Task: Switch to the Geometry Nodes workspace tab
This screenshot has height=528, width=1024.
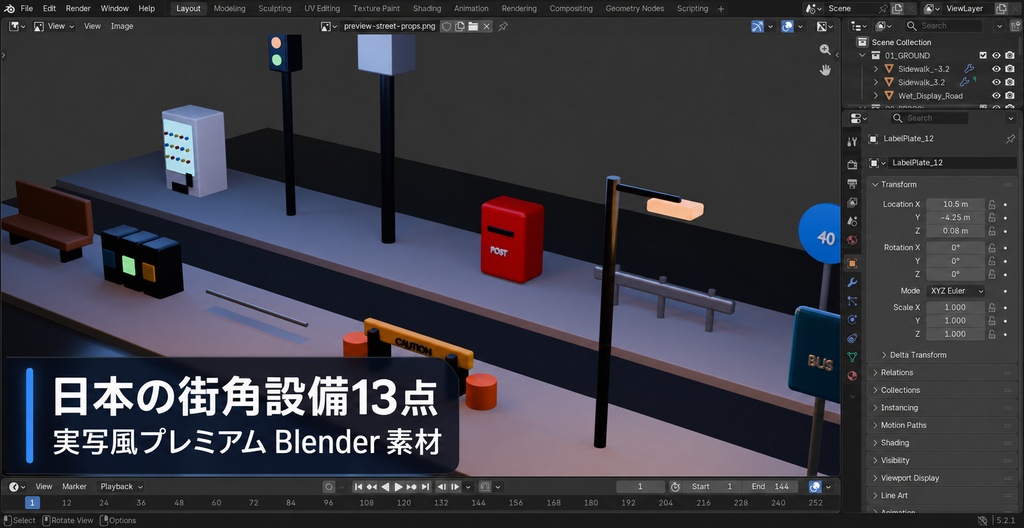Action: click(x=635, y=8)
